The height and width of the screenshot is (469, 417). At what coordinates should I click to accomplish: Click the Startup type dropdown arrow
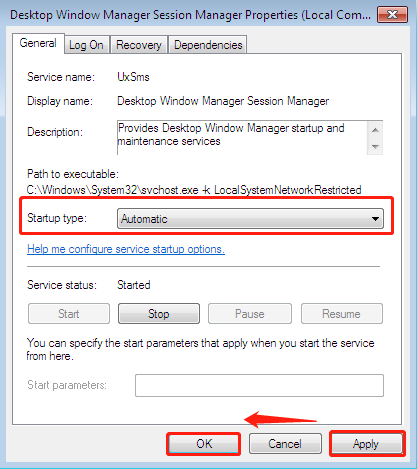click(x=375, y=219)
